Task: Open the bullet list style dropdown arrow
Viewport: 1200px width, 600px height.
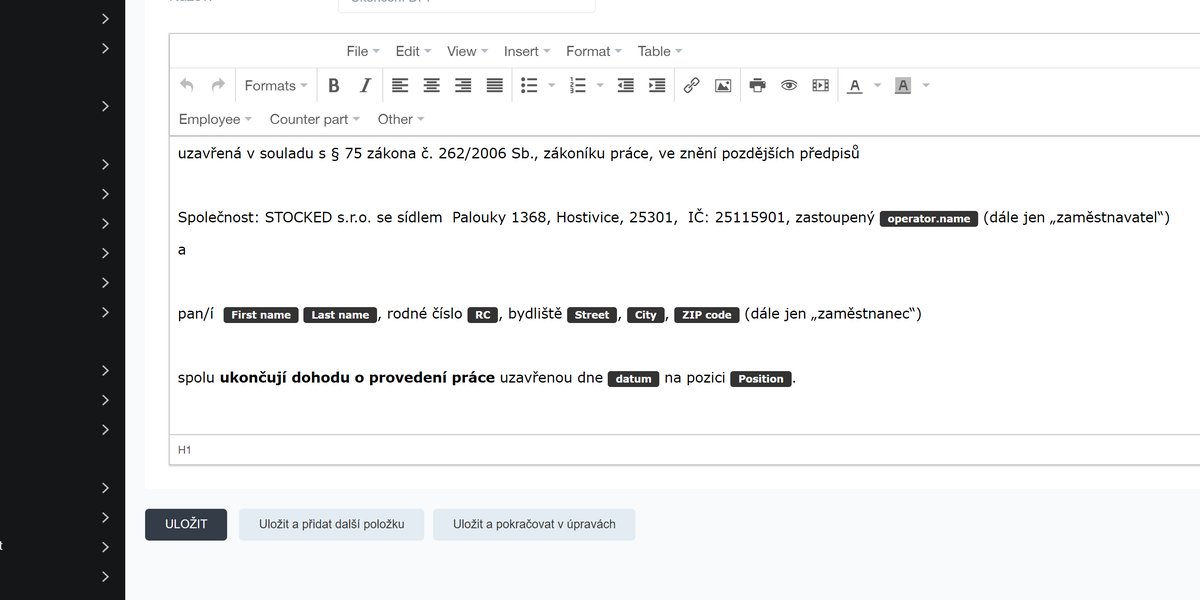Action: click(x=552, y=86)
